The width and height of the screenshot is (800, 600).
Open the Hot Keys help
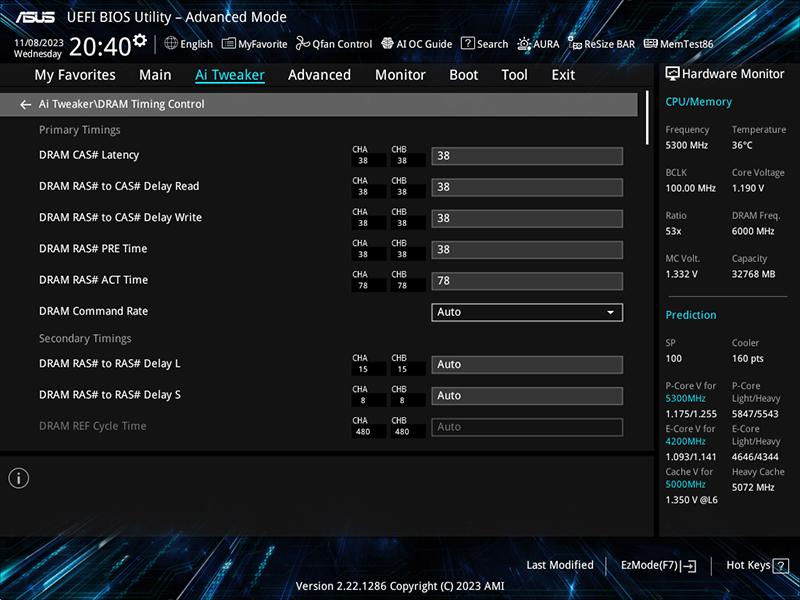[757, 565]
